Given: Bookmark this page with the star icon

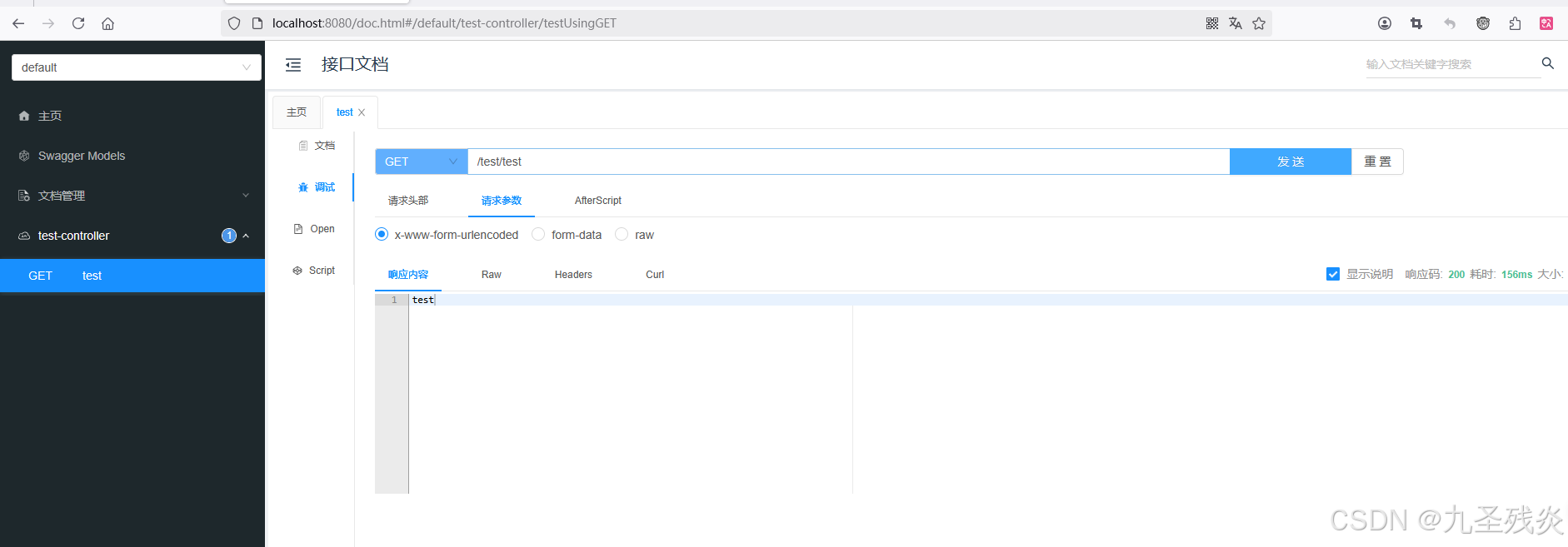Looking at the screenshot, I should coord(1259,23).
